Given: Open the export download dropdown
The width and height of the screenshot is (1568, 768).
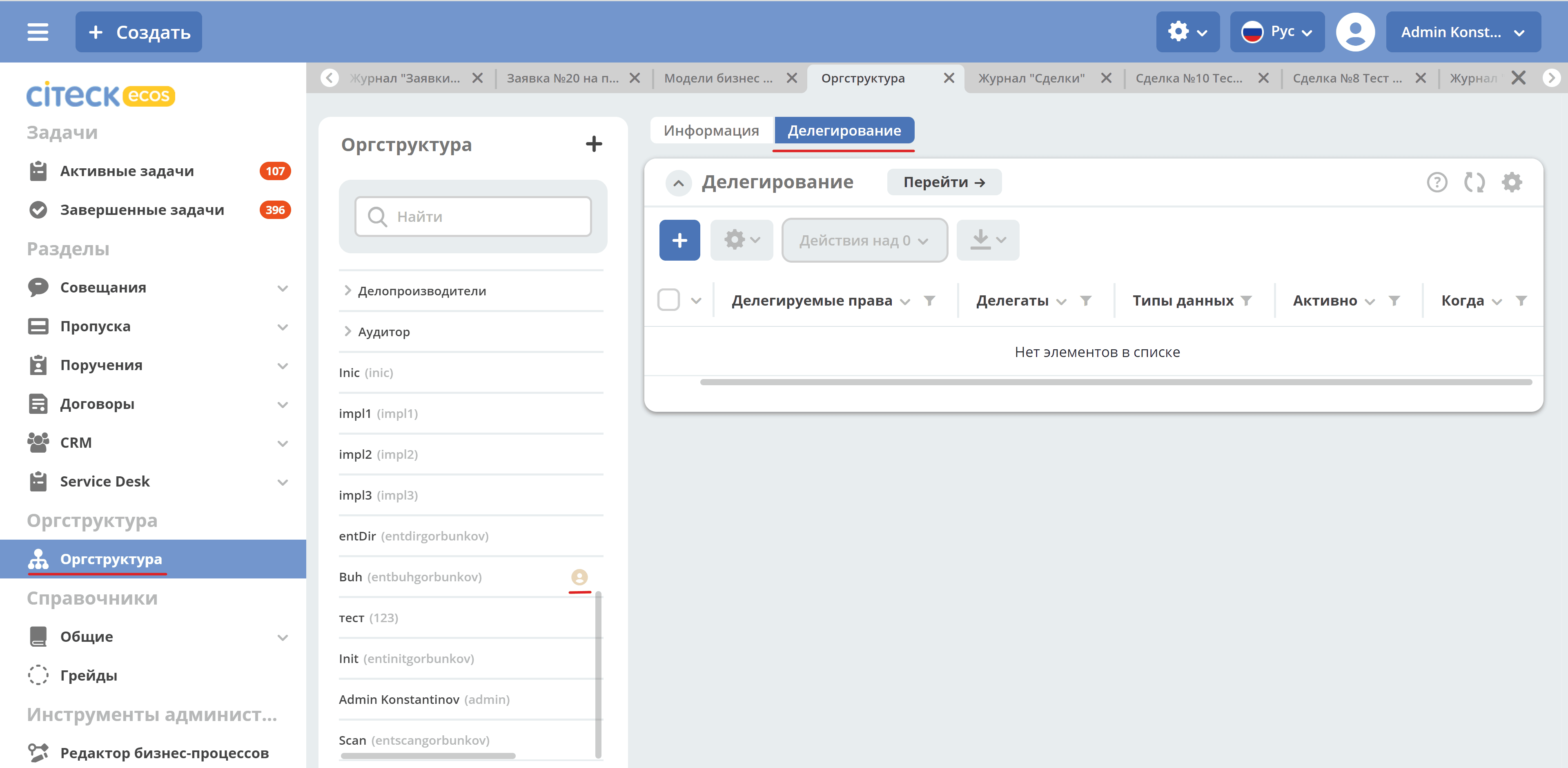Looking at the screenshot, I should pyautogui.click(x=987, y=240).
